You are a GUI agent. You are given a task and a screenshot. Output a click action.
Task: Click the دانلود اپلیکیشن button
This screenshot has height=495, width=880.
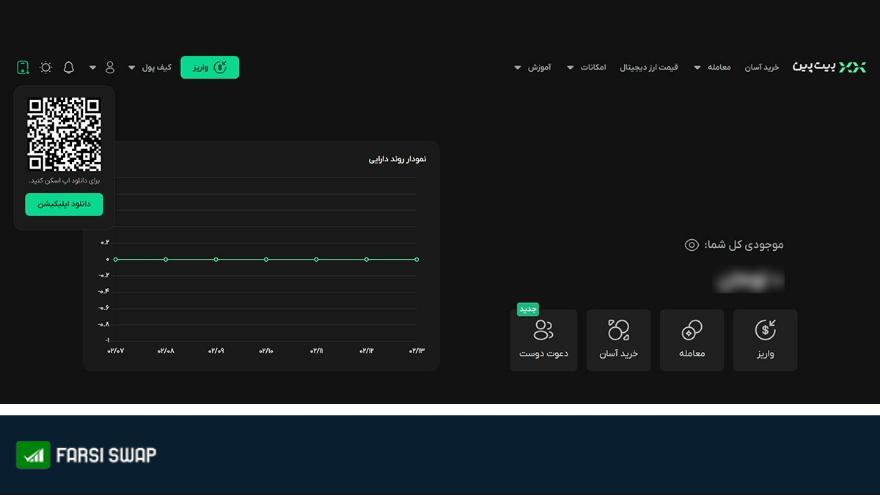pos(64,204)
